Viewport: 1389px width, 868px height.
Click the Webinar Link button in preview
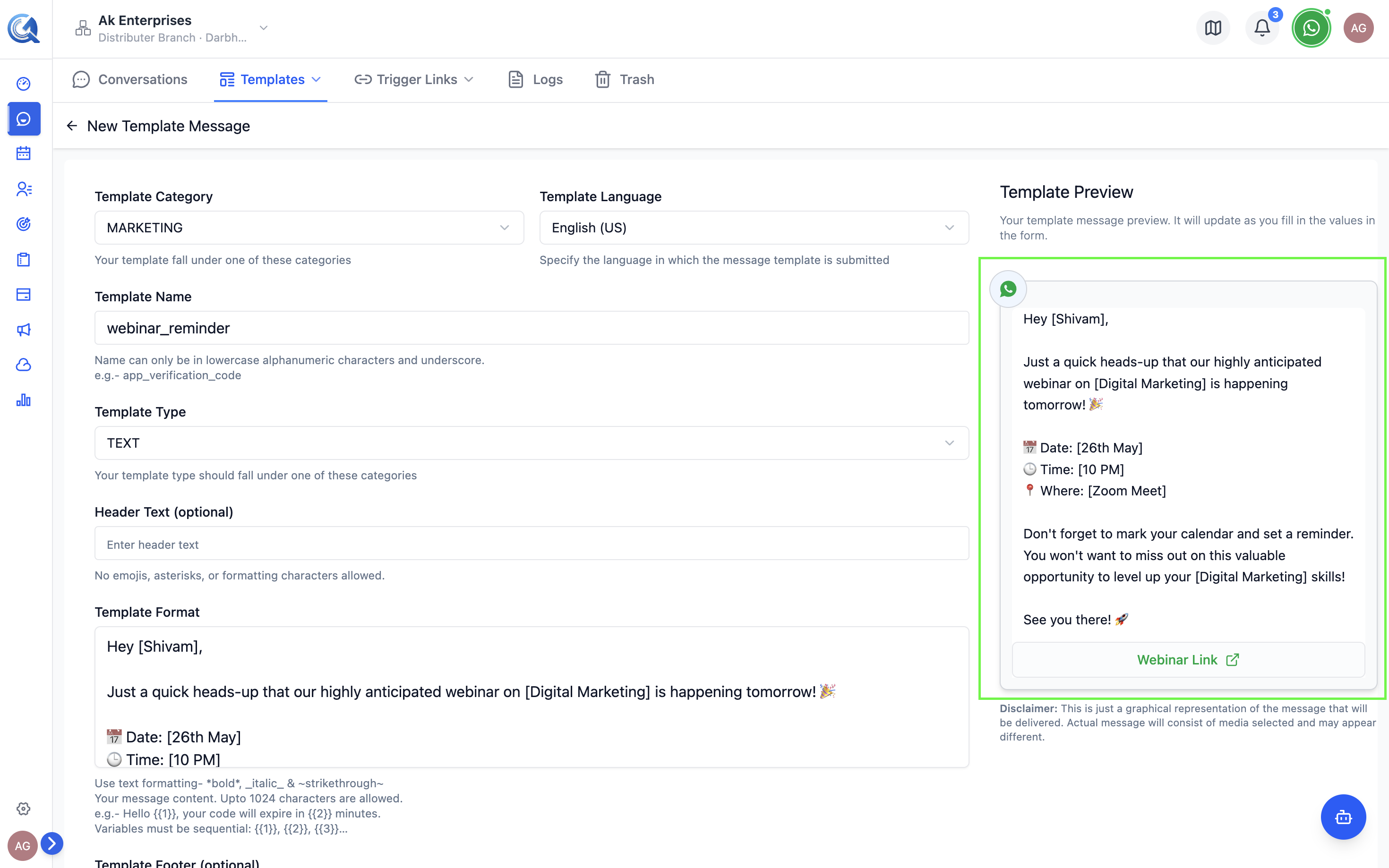1188,660
